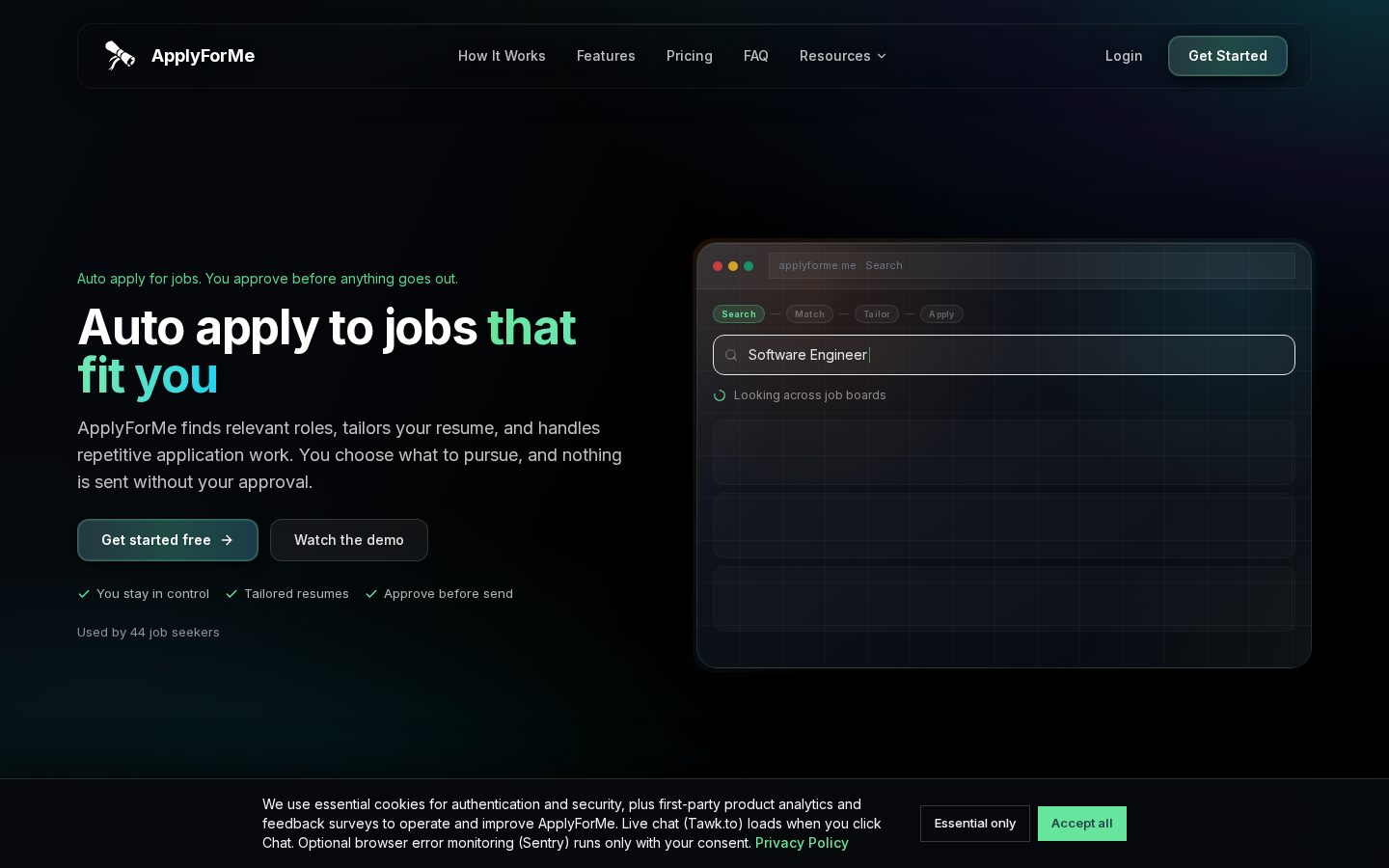
Task: Click the red window dot in demo
Action: click(x=718, y=266)
